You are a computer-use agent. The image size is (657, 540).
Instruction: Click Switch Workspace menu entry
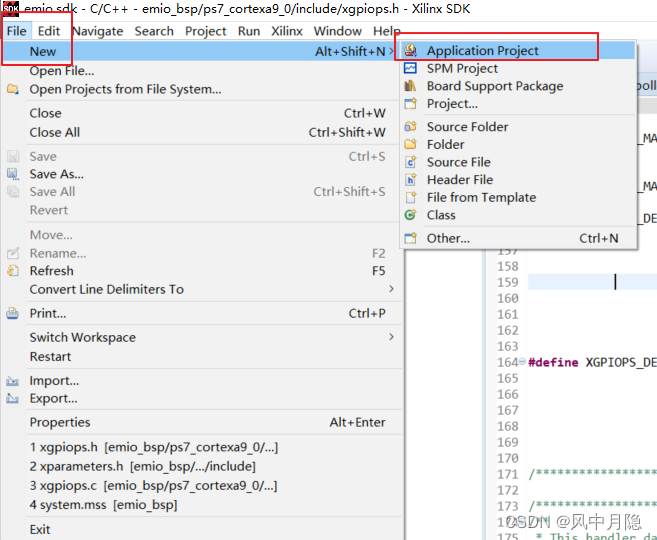[x=200, y=337]
